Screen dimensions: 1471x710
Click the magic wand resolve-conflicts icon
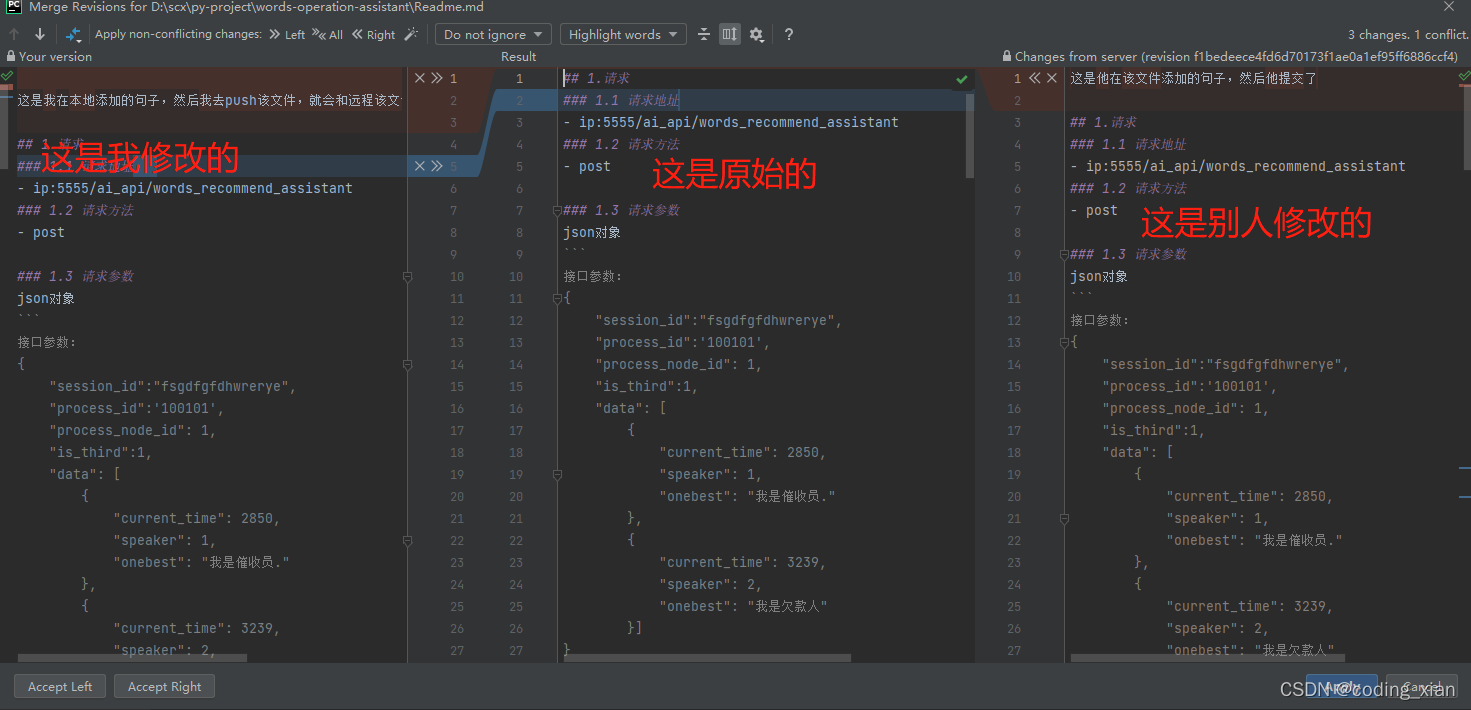[x=410, y=34]
